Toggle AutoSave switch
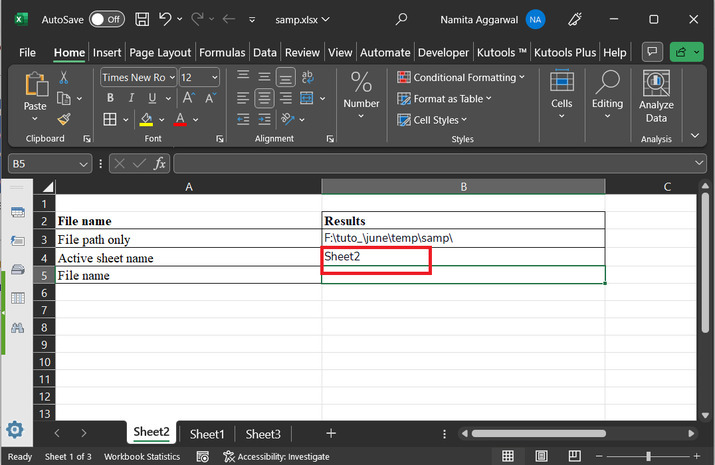The height and width of the screenshot is (465, 715). pyautogui.click(x=106, y=18)
